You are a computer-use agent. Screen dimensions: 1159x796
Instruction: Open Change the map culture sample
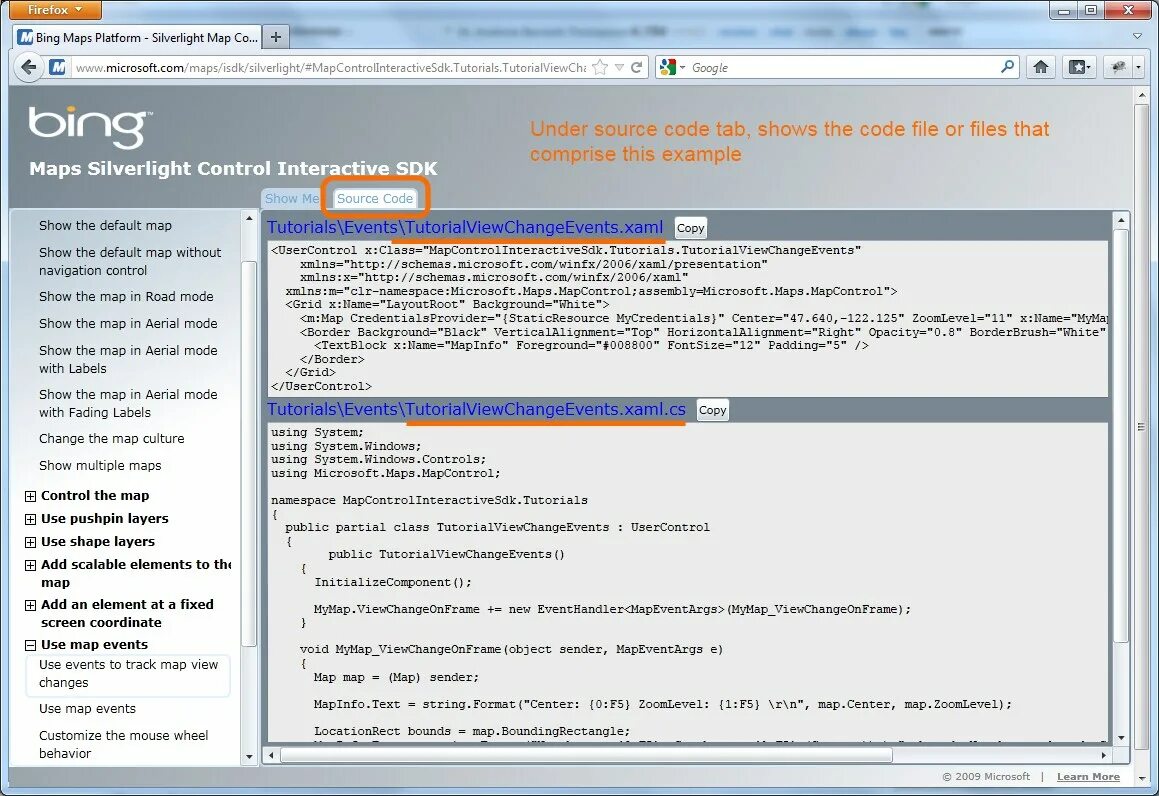[x=112, y=438]
